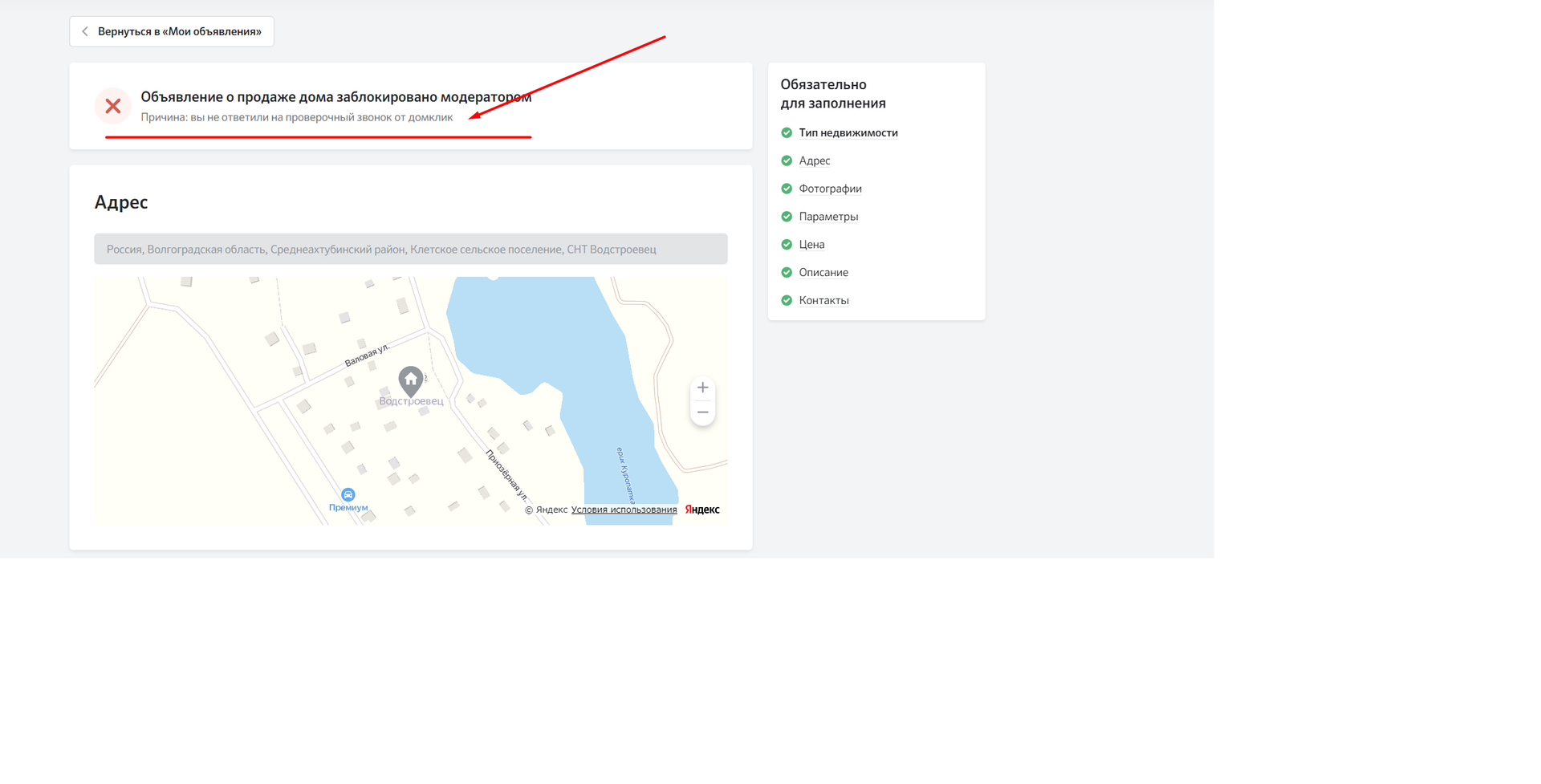The height and width of the screenshot is (784, 1541).
Task: Go back to «Мои объявления»
Action: tap(172, 31)
